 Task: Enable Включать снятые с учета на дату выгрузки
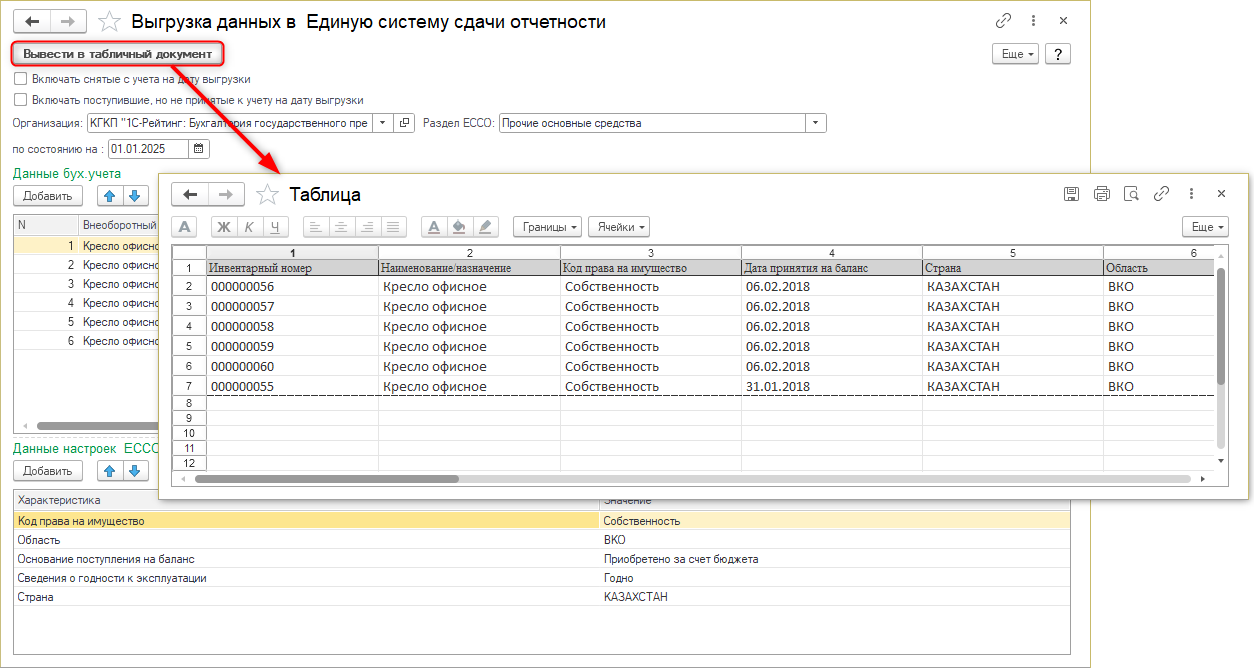20,79
